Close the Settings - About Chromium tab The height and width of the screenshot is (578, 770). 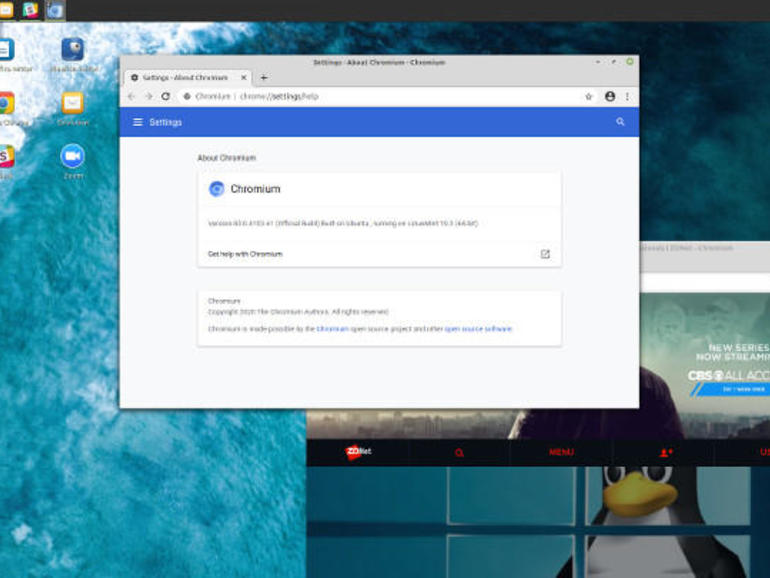pos(244,78)
